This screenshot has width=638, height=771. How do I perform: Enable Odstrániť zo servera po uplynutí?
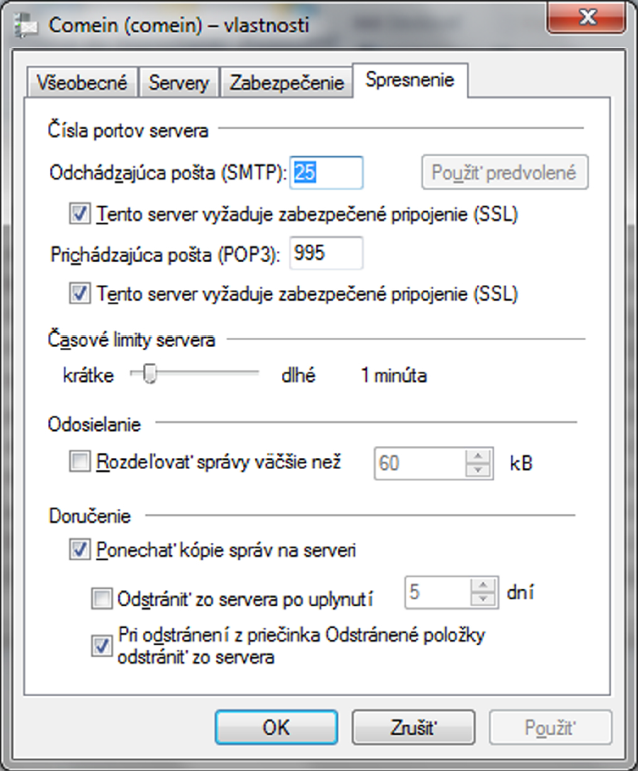[102, 599]
